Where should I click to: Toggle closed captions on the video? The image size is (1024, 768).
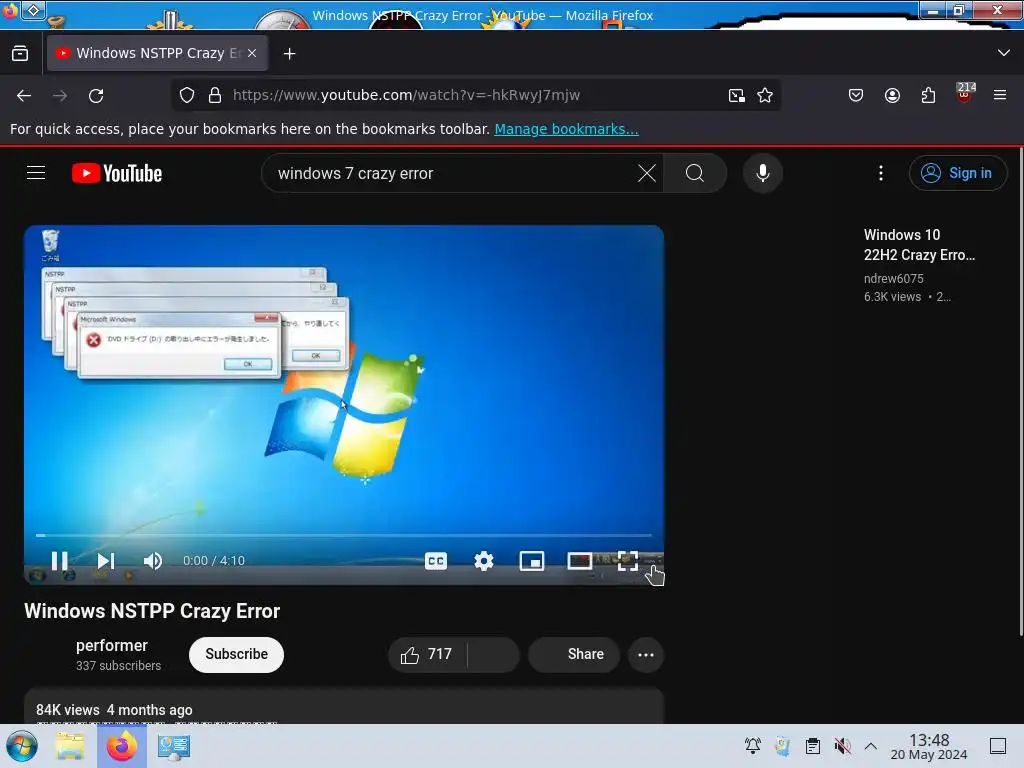coord(436,561)
